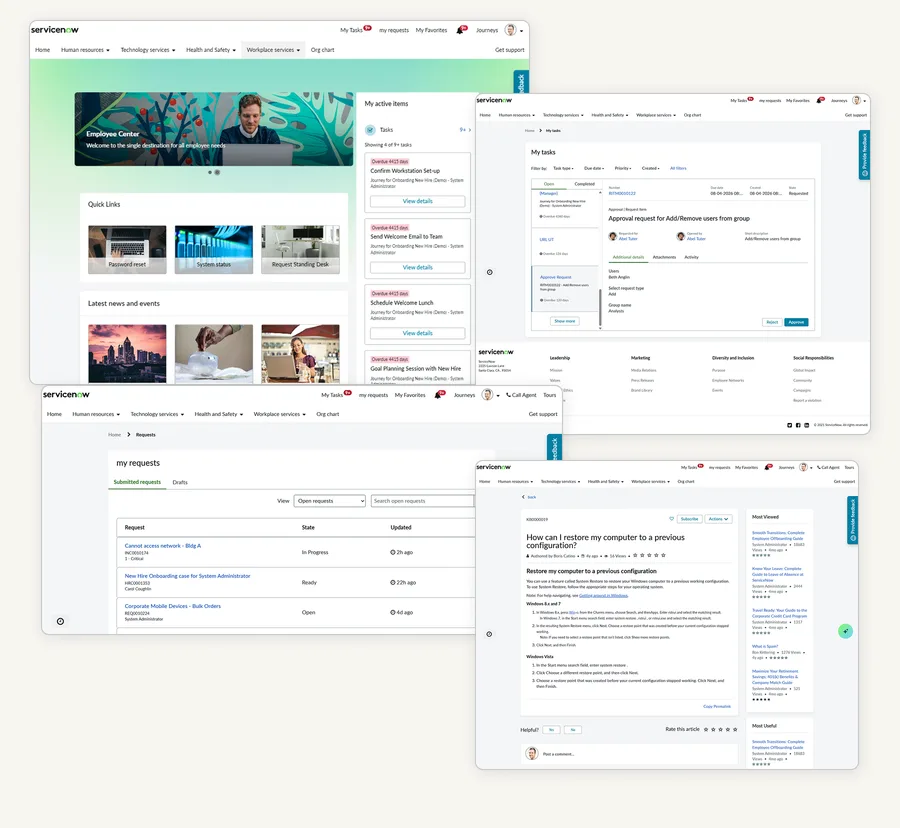Toggle heart favorite on the knowledge article
The width and height of the screenshot is (900, 828).
click(x=671, y=519)
